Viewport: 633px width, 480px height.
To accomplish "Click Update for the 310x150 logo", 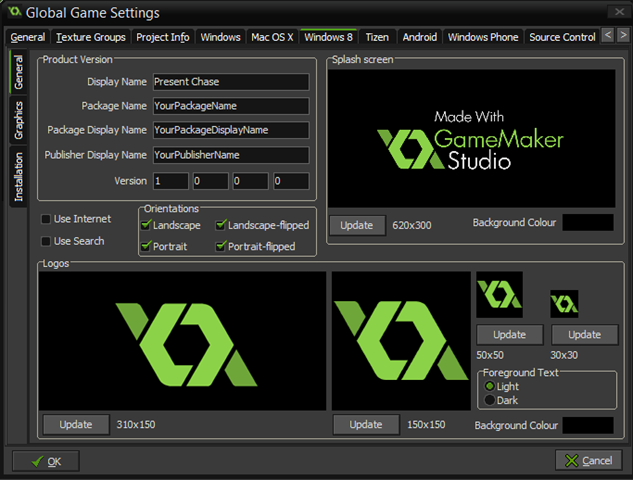I will (x=76, y=425).
